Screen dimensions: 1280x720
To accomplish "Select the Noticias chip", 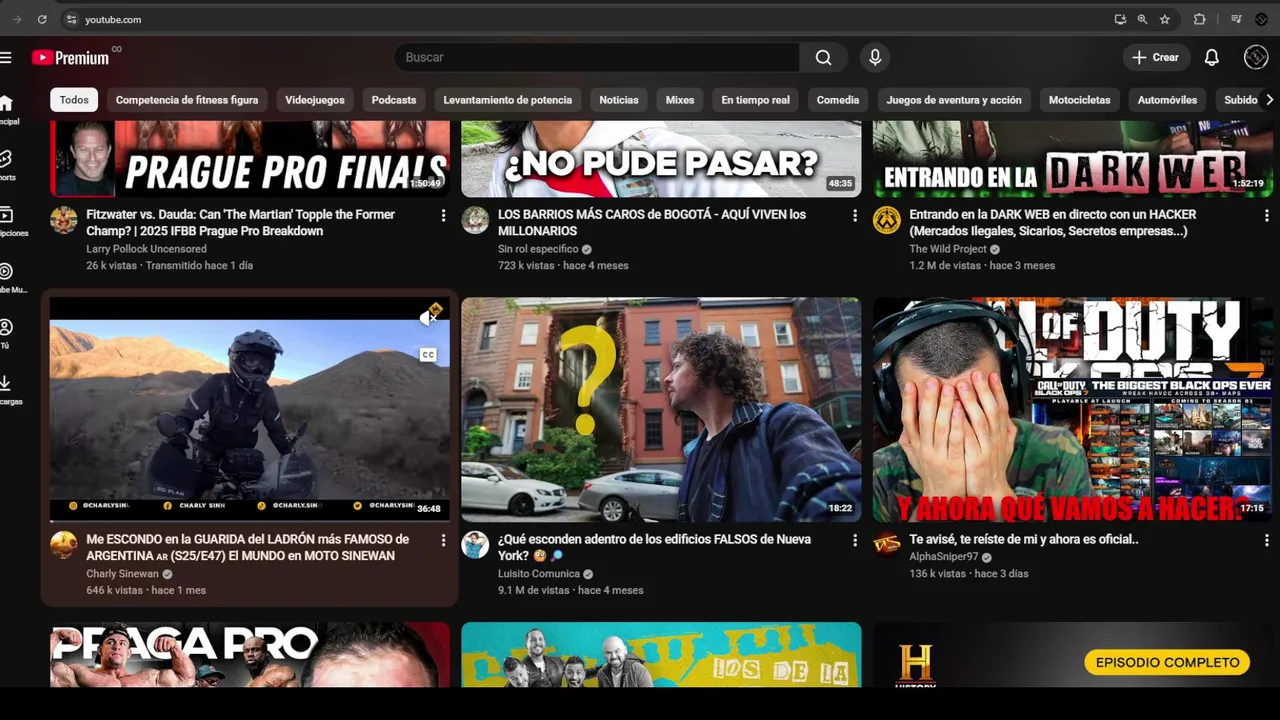I will [619, 100].
